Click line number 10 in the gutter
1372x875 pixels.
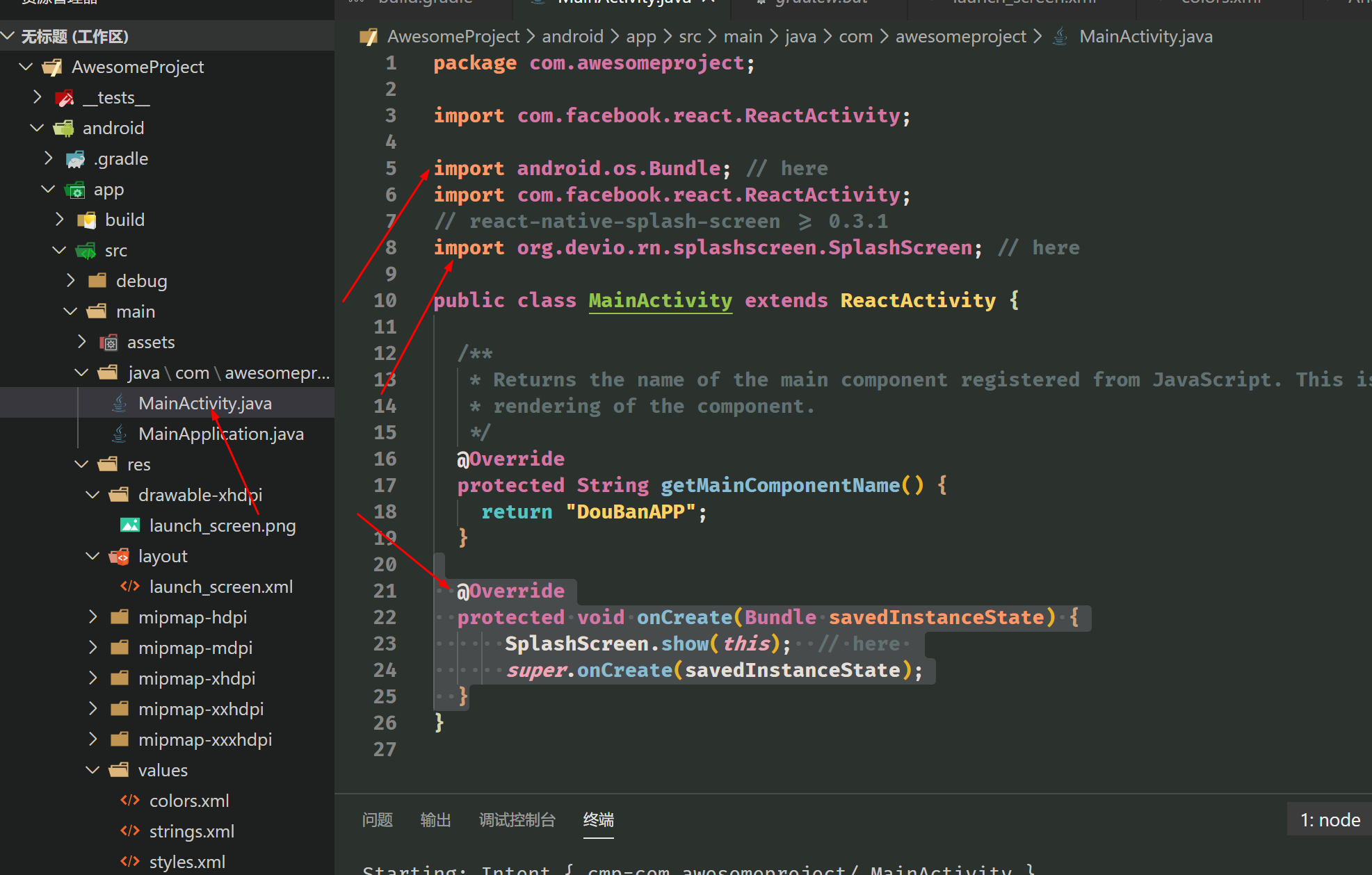tap(385, 300)
